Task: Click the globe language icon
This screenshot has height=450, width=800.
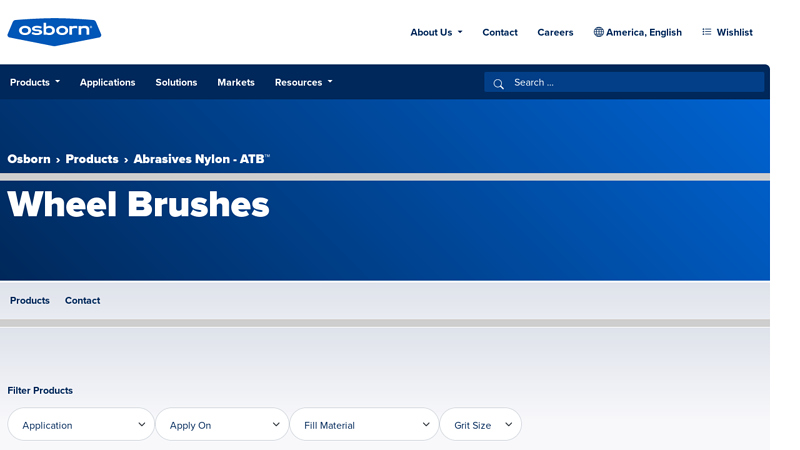Action: point(599,32)
